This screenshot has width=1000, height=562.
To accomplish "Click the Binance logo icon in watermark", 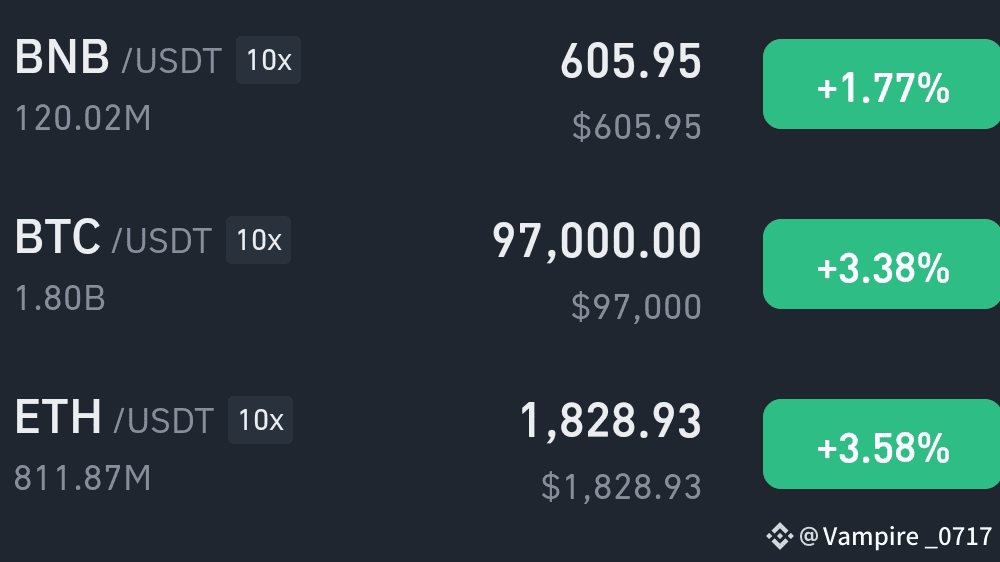I will [x=779, y=536].
